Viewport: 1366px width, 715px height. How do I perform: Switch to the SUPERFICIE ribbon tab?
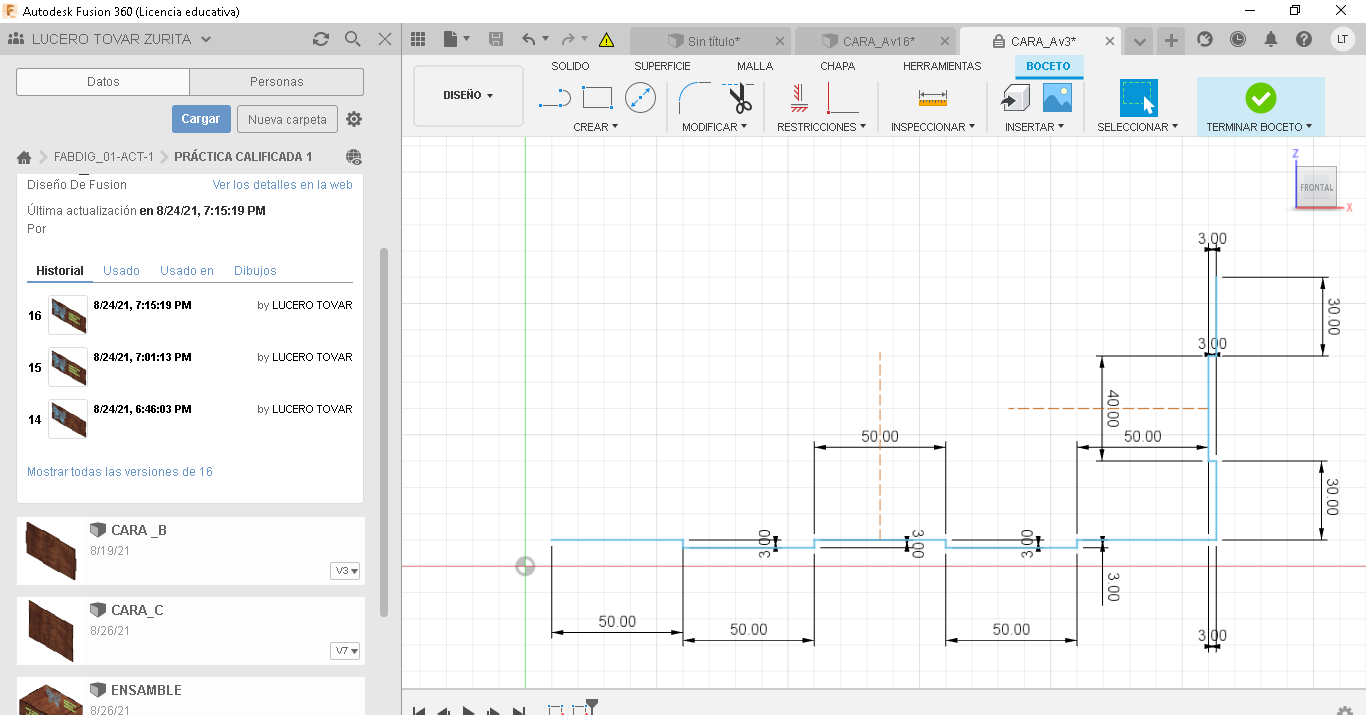pyautogui.click(x=662, y=66)
